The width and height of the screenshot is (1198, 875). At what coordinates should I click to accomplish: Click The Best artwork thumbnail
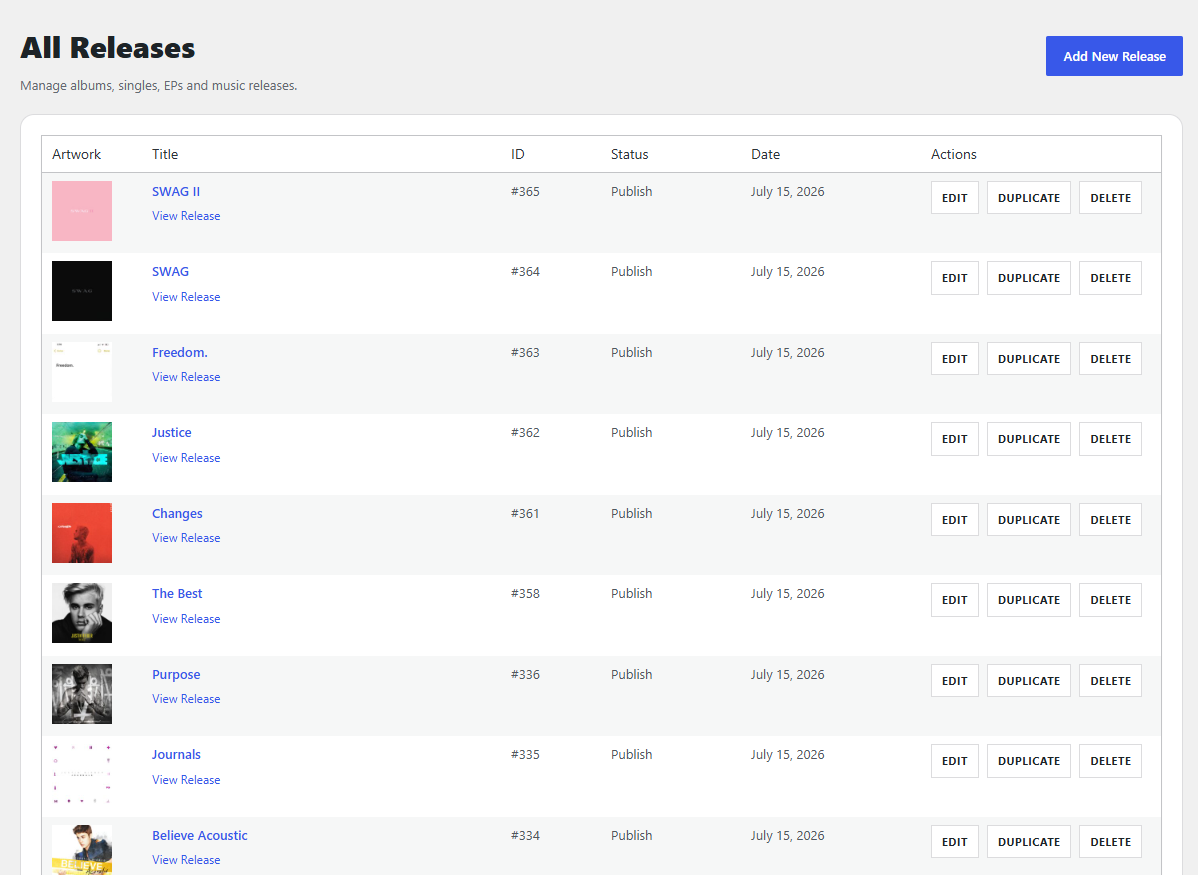click(x=82, y=614)
